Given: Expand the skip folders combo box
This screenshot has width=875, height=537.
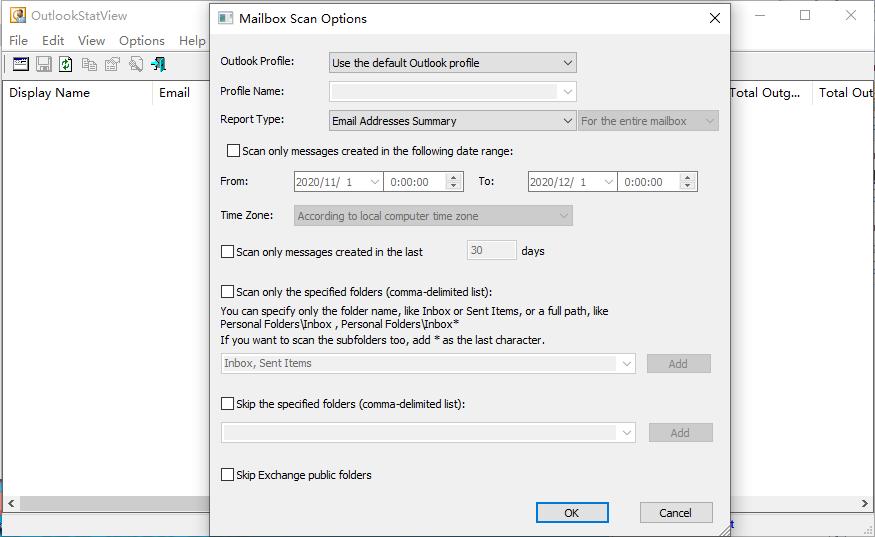Looking at the screenshot, I should pos(626,433).
